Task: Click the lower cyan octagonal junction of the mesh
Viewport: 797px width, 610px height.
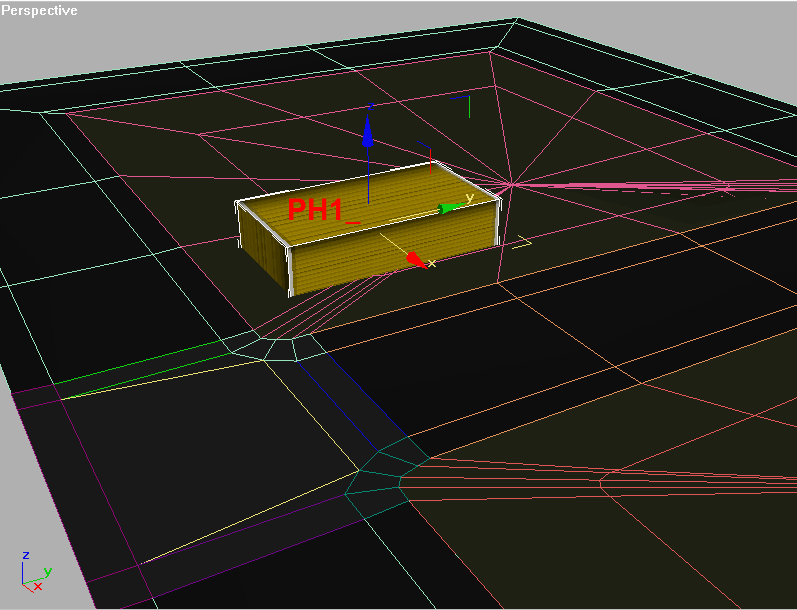Action: click(380, 471)
